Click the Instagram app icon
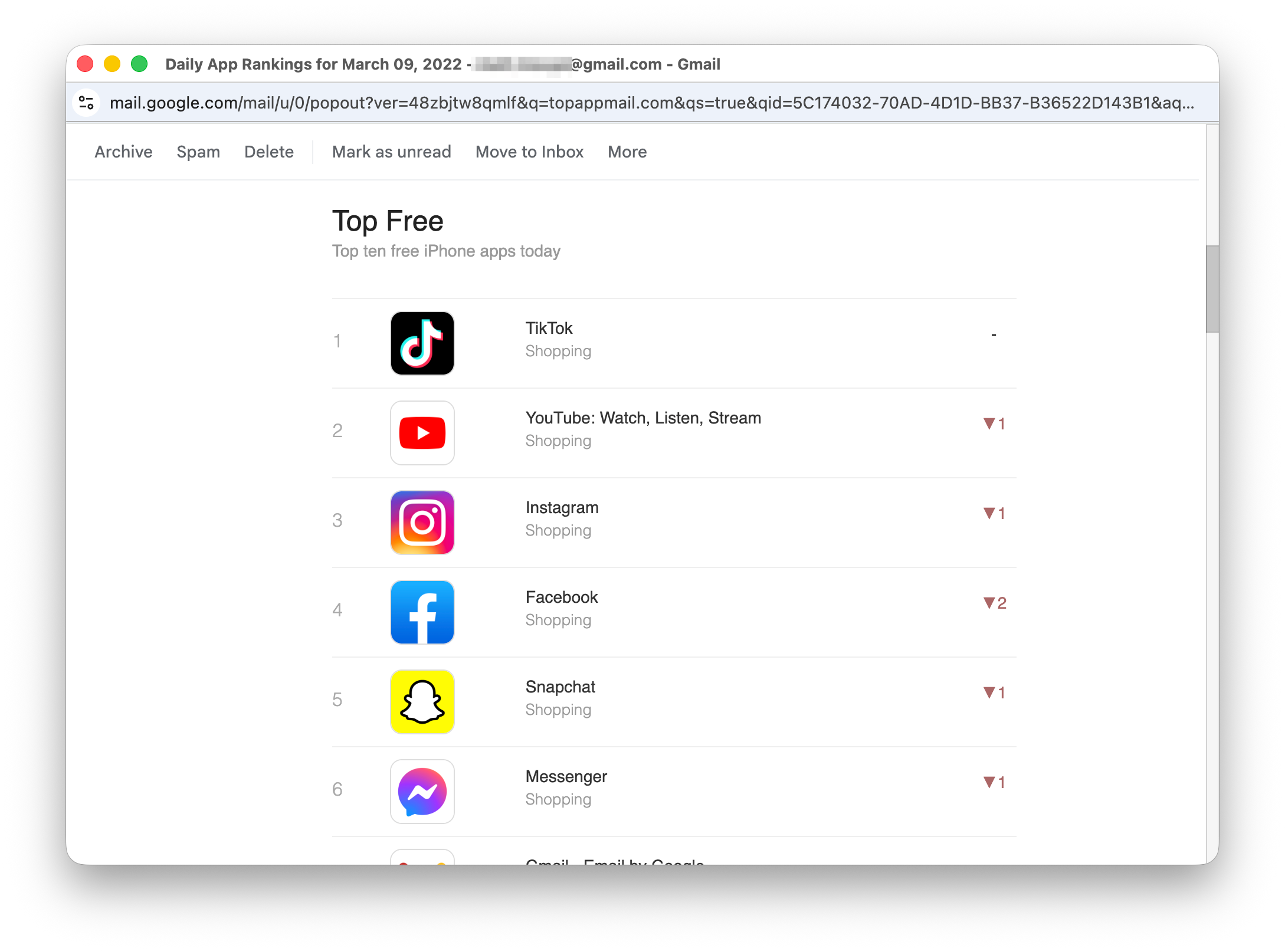Image resolution: width=1285 pixels, height=952 pixels. coord(421,522)
